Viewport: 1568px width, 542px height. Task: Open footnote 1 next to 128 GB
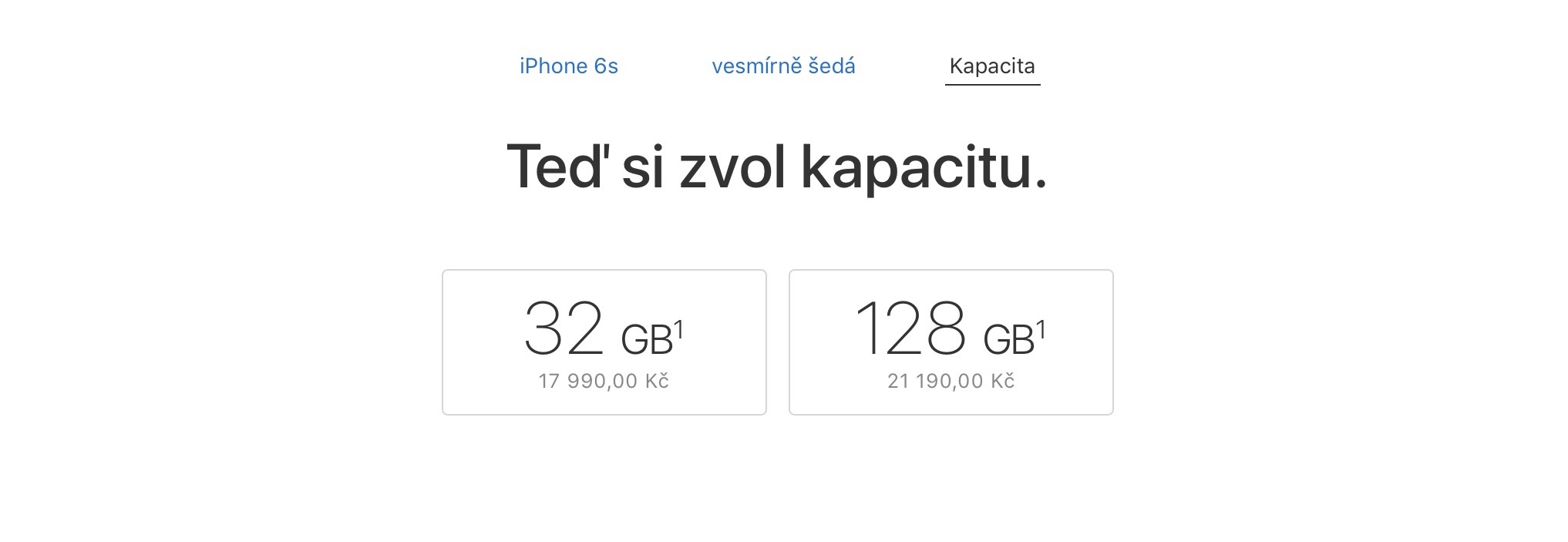click(1041, 330)
